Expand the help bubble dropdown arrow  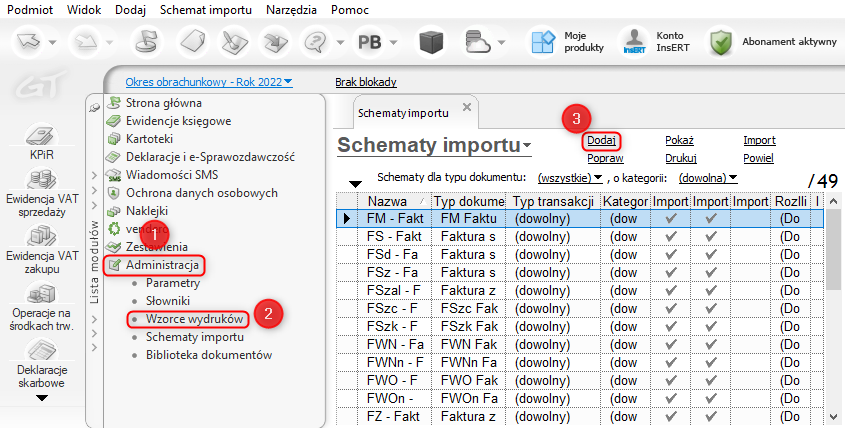[341, 42]
